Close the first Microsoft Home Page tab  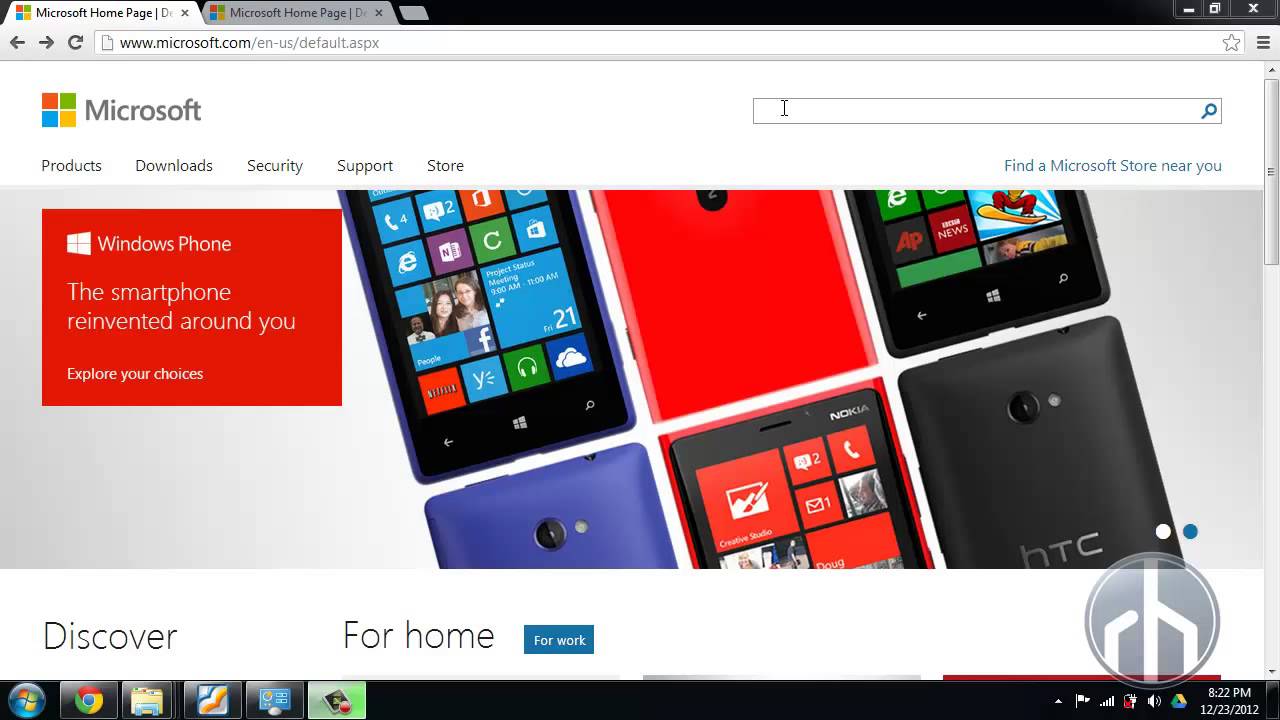pyautogui.click(x=184, y=13)
